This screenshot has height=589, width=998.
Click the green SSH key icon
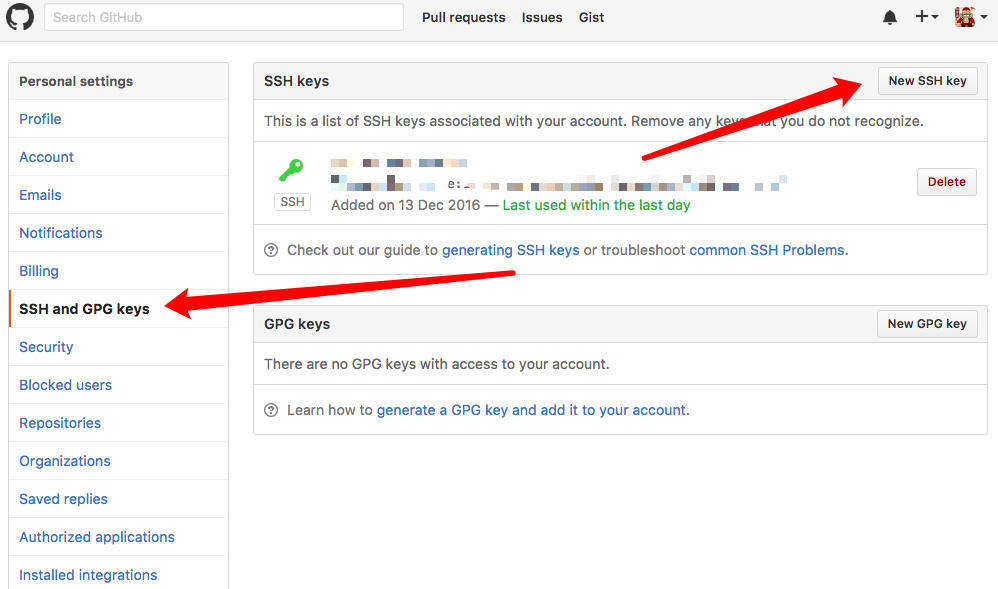tap(292, 170)
